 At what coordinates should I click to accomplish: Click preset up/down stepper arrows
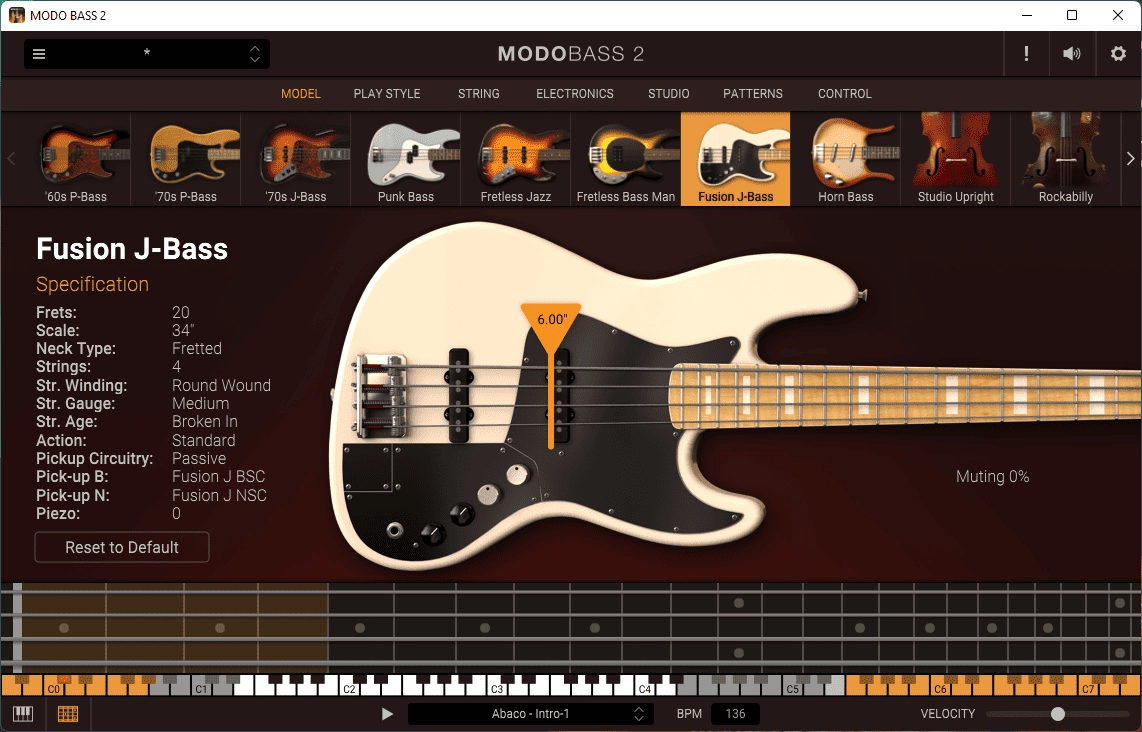click(x=255, y=54)
